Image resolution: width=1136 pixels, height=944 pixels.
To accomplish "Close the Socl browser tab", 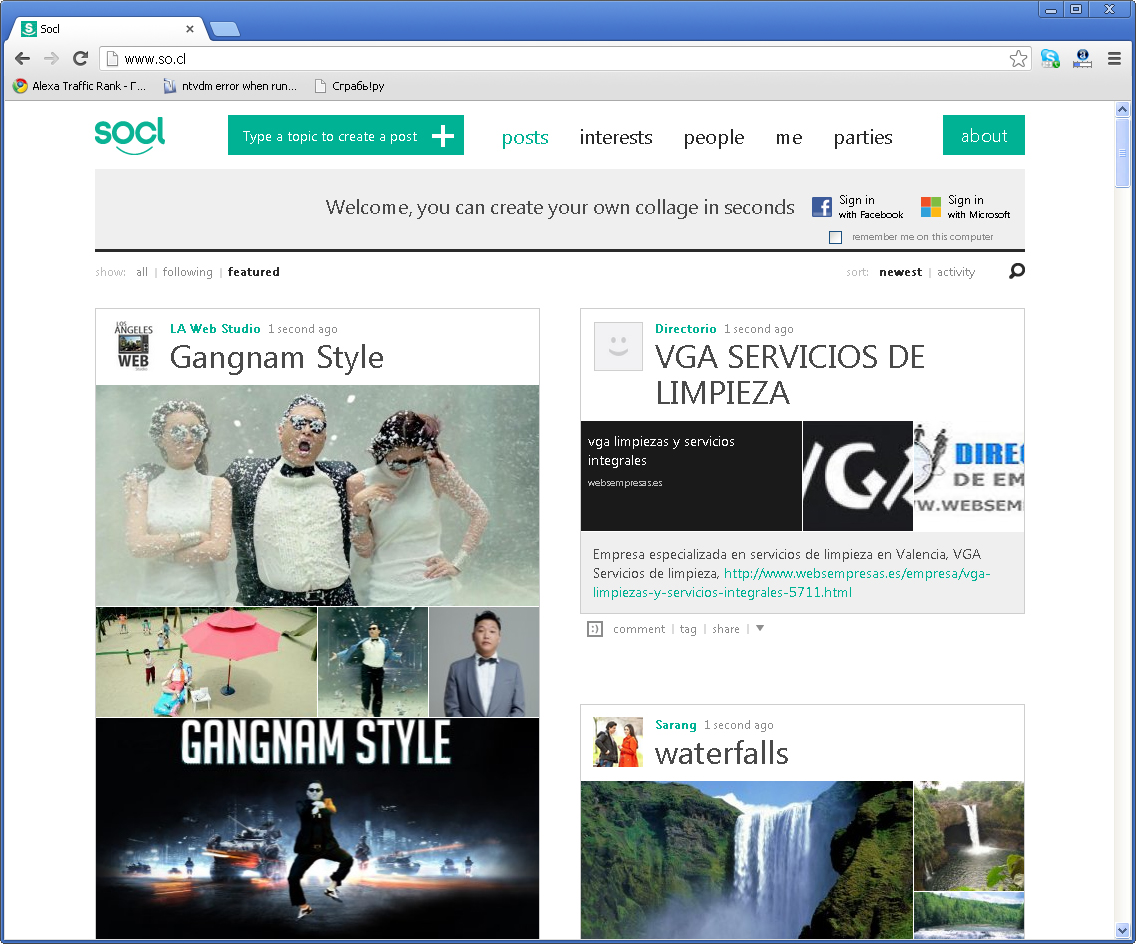I will (190, 29).
